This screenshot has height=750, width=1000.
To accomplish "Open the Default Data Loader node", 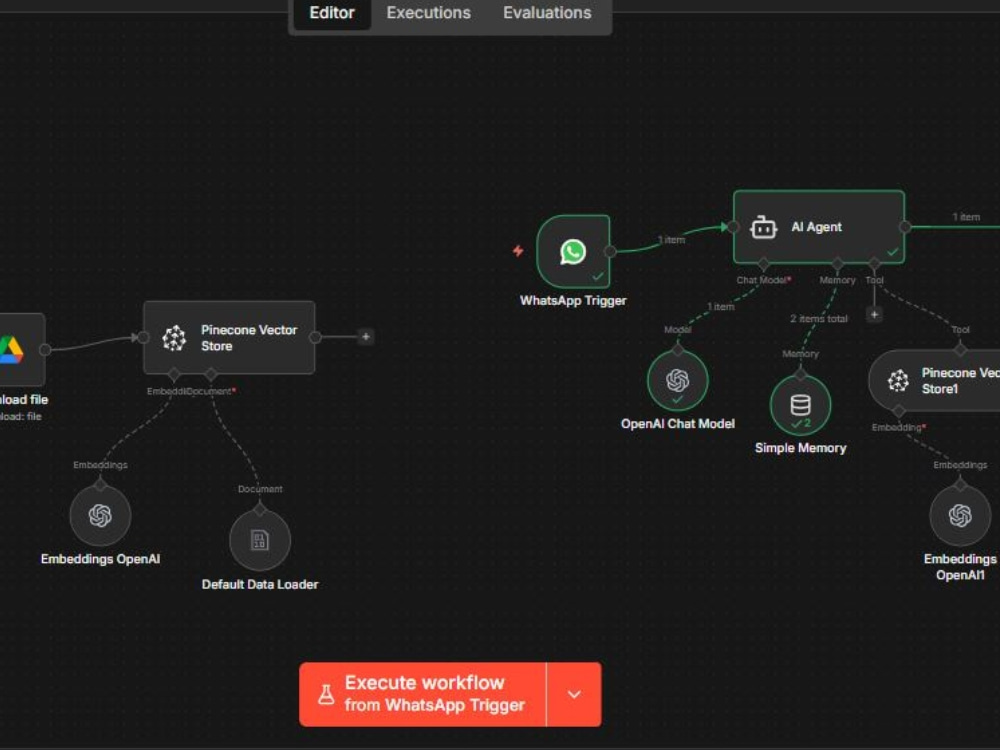I will tap(260, 540).
